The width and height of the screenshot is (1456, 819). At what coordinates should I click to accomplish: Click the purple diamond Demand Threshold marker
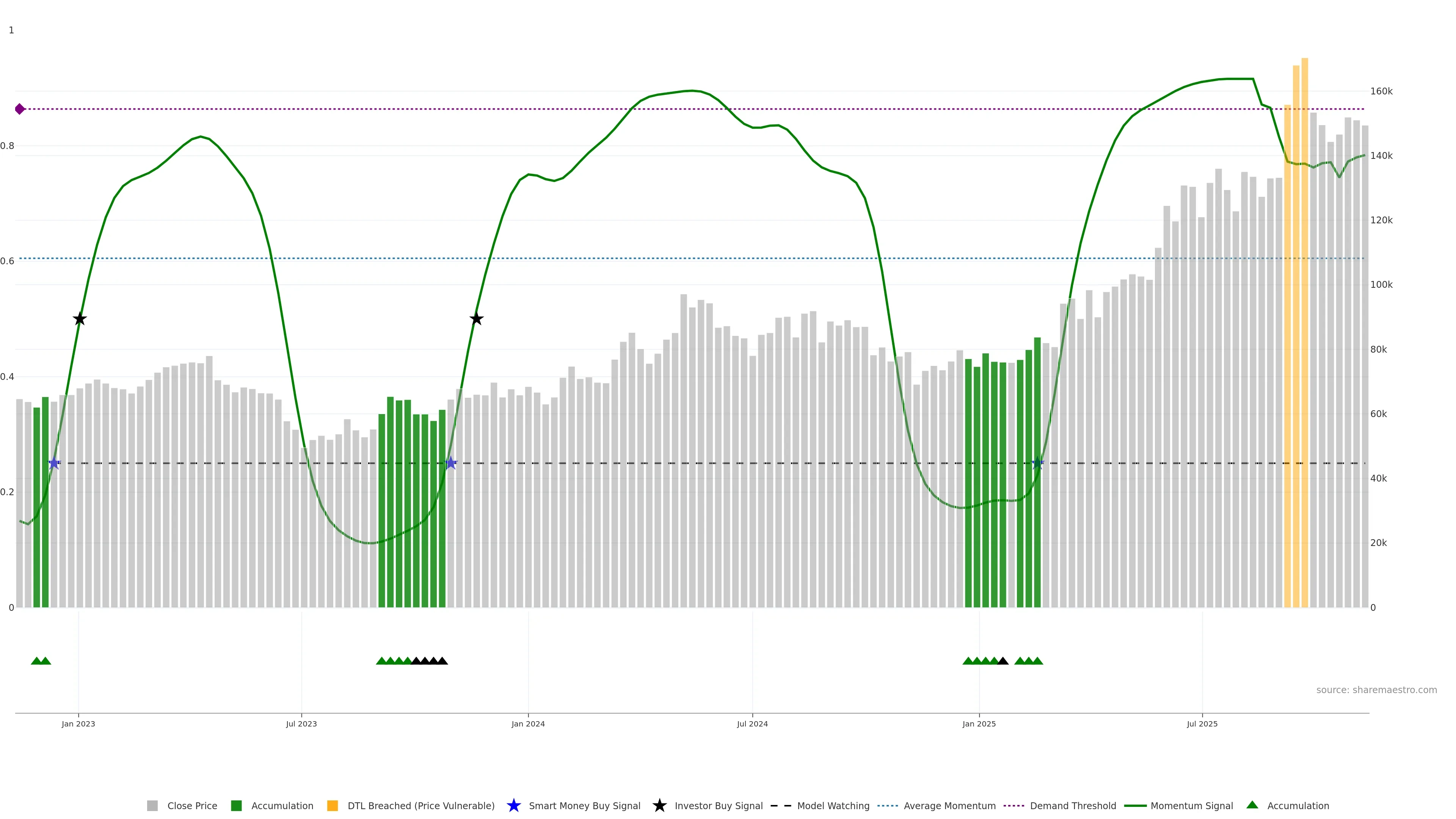(20, 109)
